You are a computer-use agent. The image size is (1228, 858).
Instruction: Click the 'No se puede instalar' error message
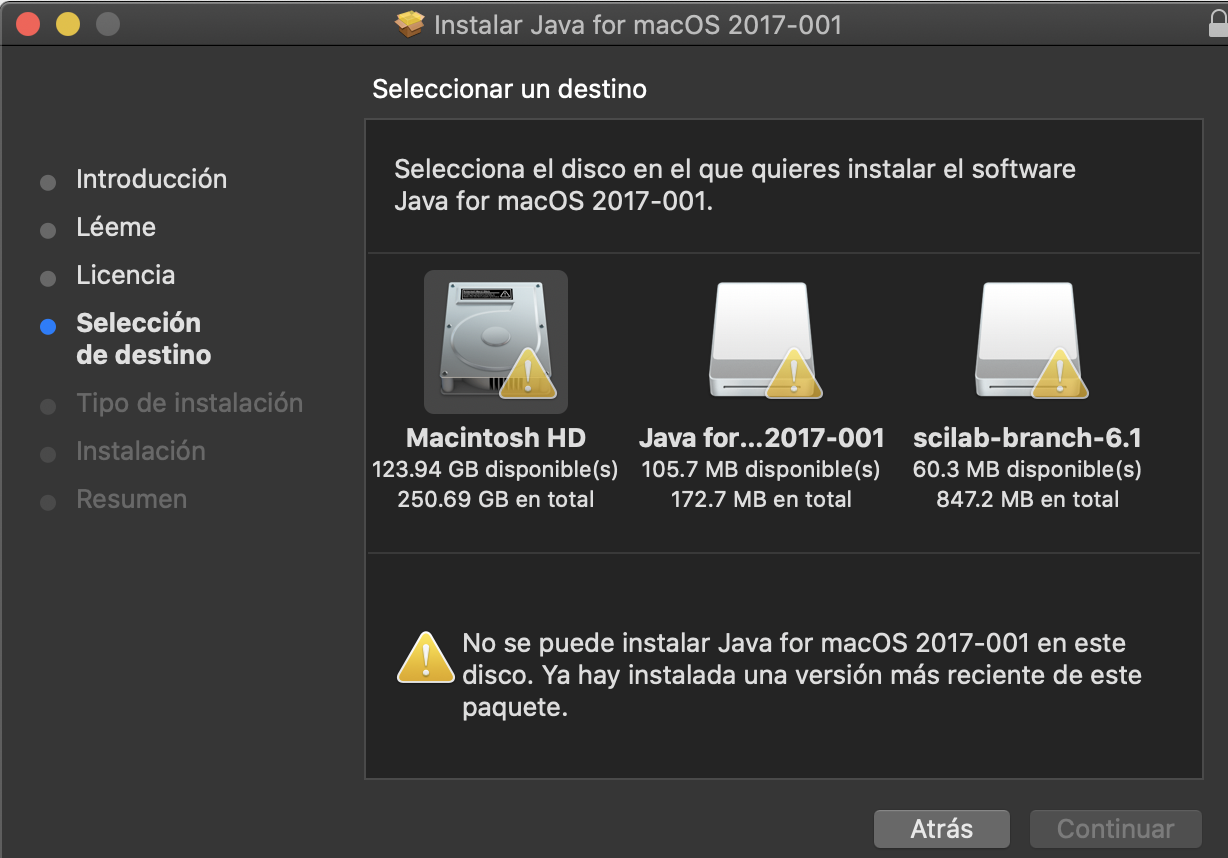pos(802,675)
